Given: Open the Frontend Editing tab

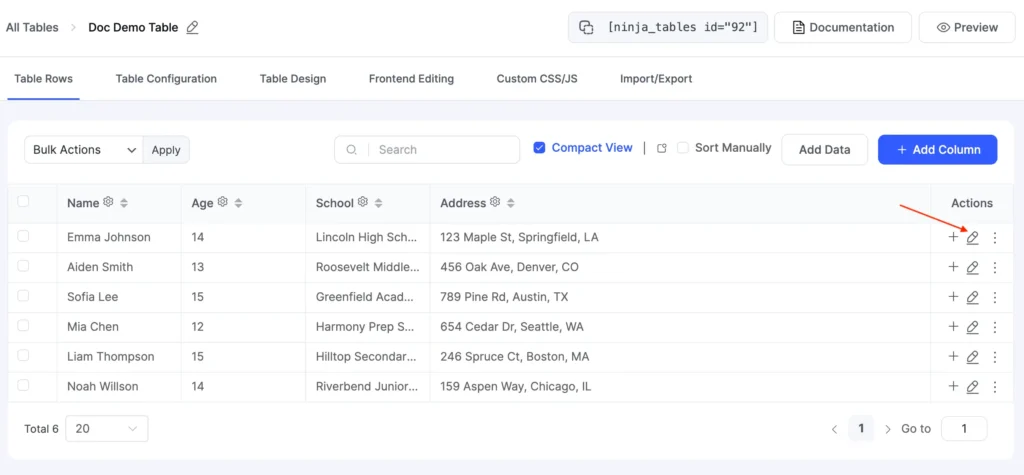Looking at the screenshot, I should click(411, 79).
